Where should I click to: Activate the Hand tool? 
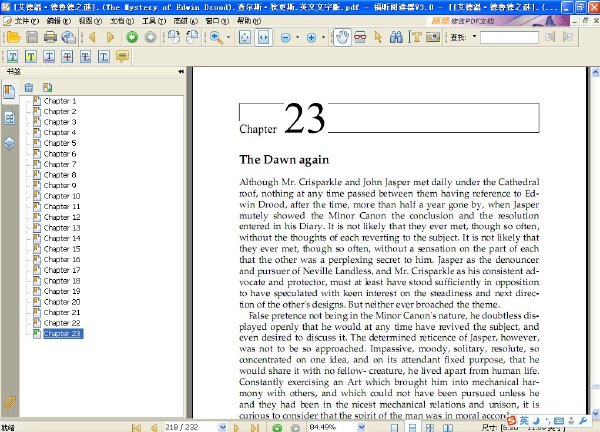[x=342, y=37]
